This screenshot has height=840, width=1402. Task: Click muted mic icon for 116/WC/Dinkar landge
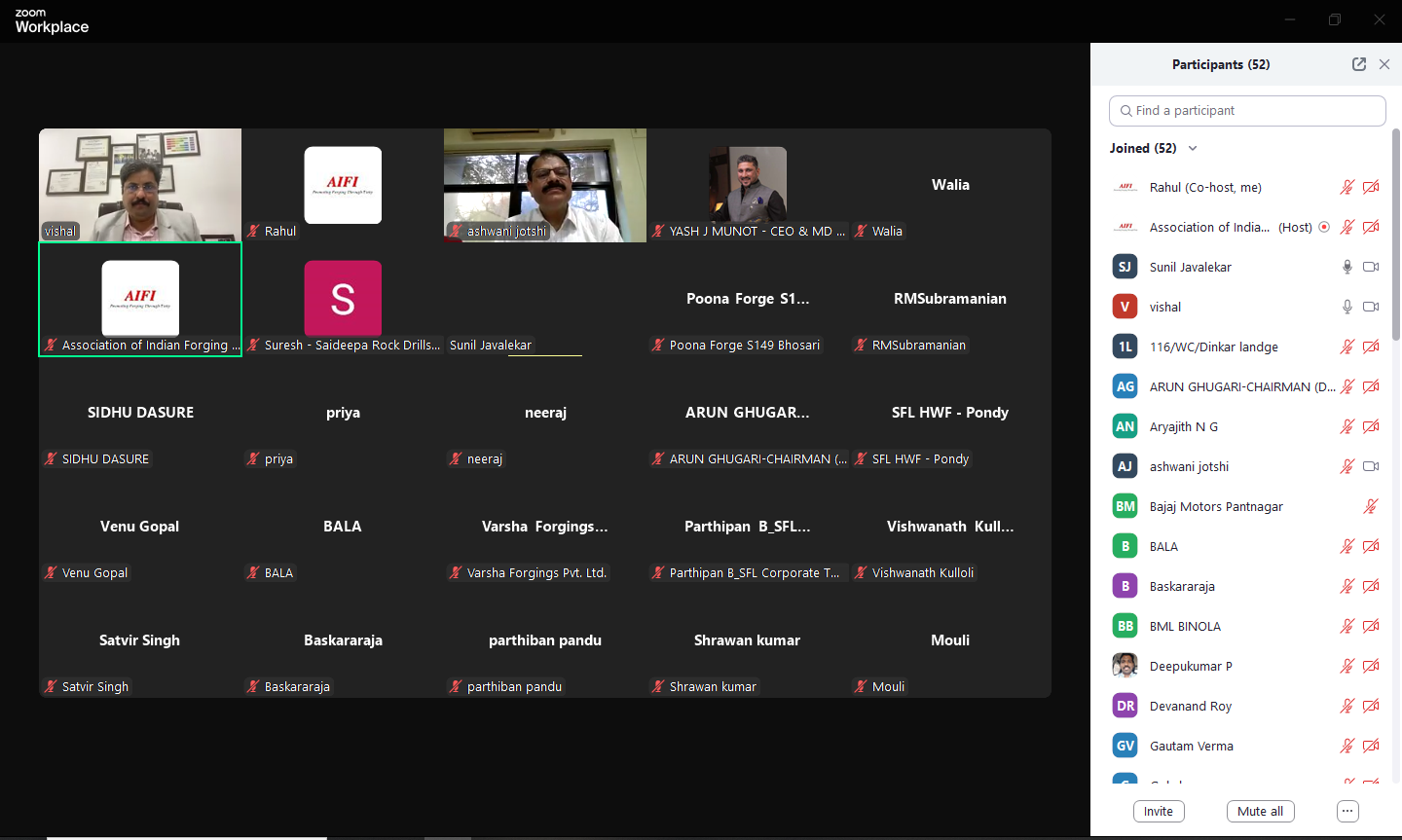coord(1347,347)
